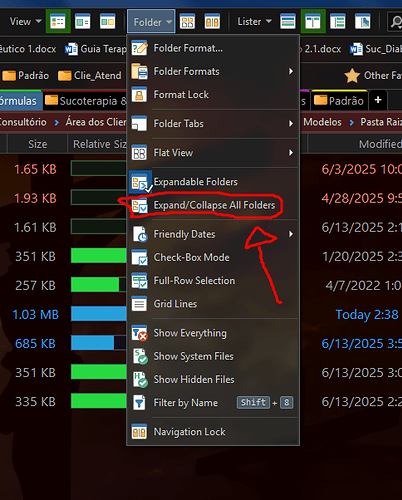The width and height of the screenshot is (402, 500).
Task: Click the folder tree pane toolbar icon
Action: coord(338,22)
